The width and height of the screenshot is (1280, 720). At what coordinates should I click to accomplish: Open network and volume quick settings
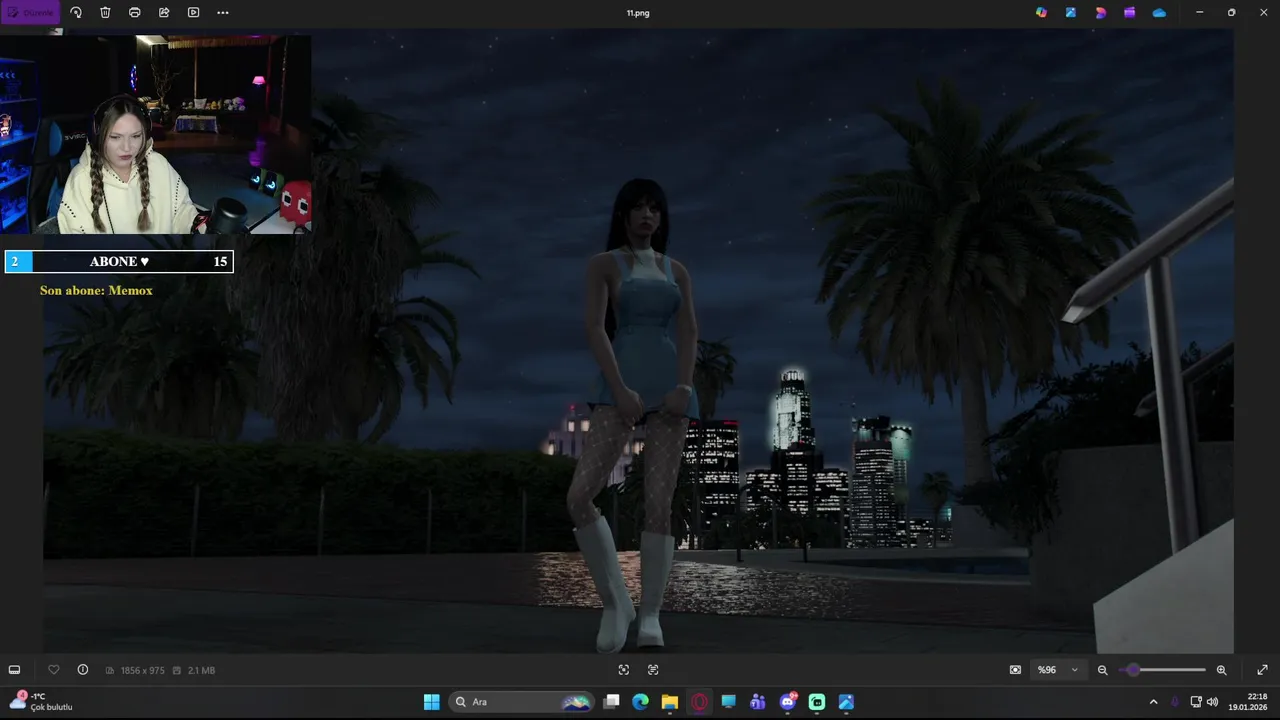pos(1203,702)
